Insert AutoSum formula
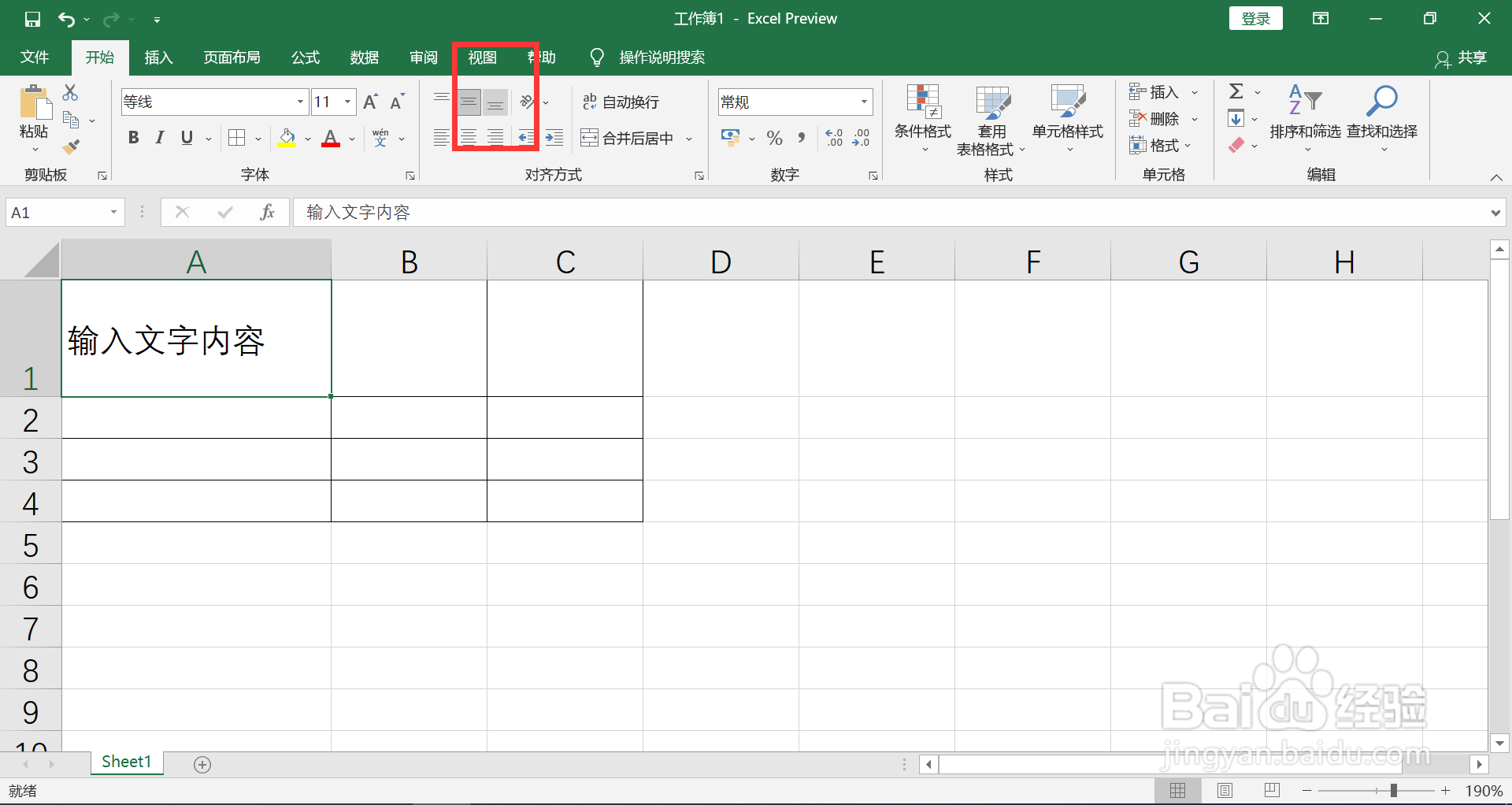1512x805 pixels. 1236,91
